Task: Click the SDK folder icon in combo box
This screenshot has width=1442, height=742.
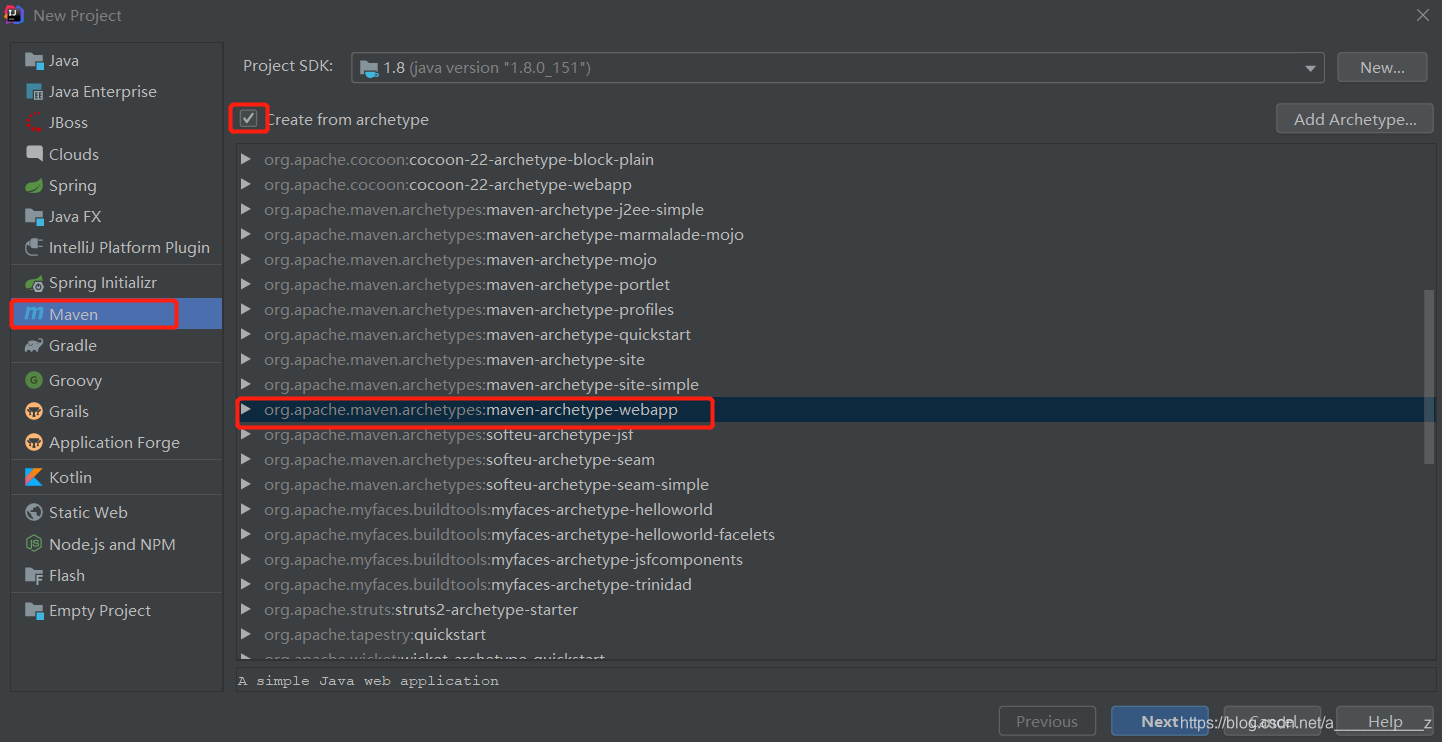Action: [370, 68]
